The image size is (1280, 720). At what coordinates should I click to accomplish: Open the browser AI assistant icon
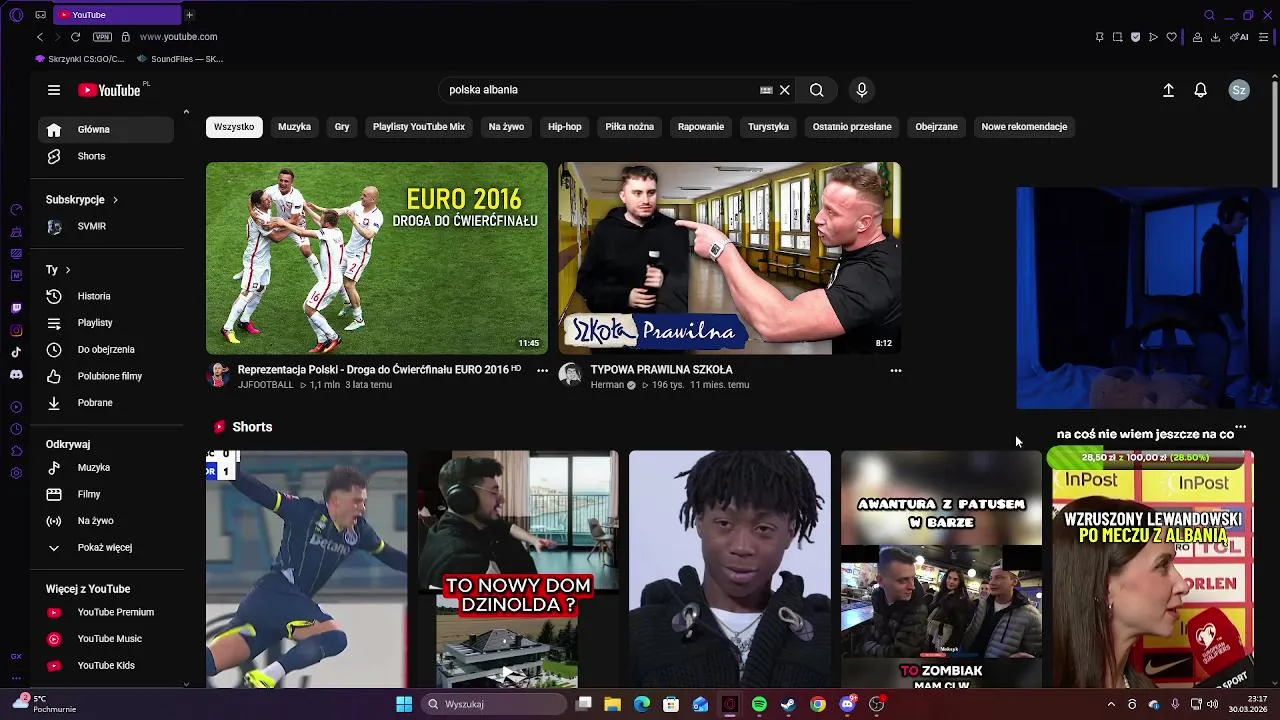pyautogui.click(x=1239, y=37)
